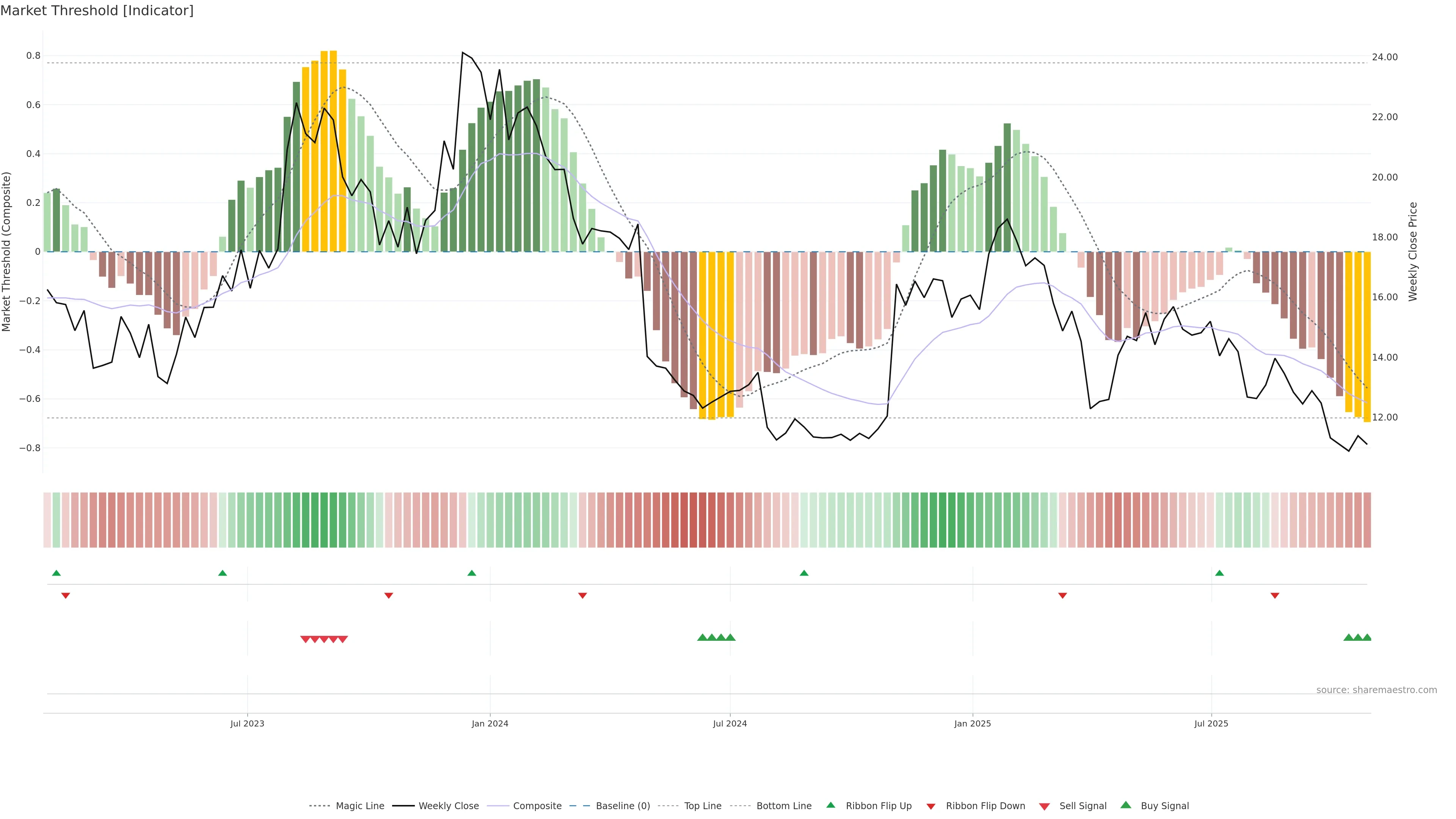The height and width of the screenshot is (819, 1456).
Task: Click first green buy signal triangle before Jul 2024
Action: click(x=703, y=637)
